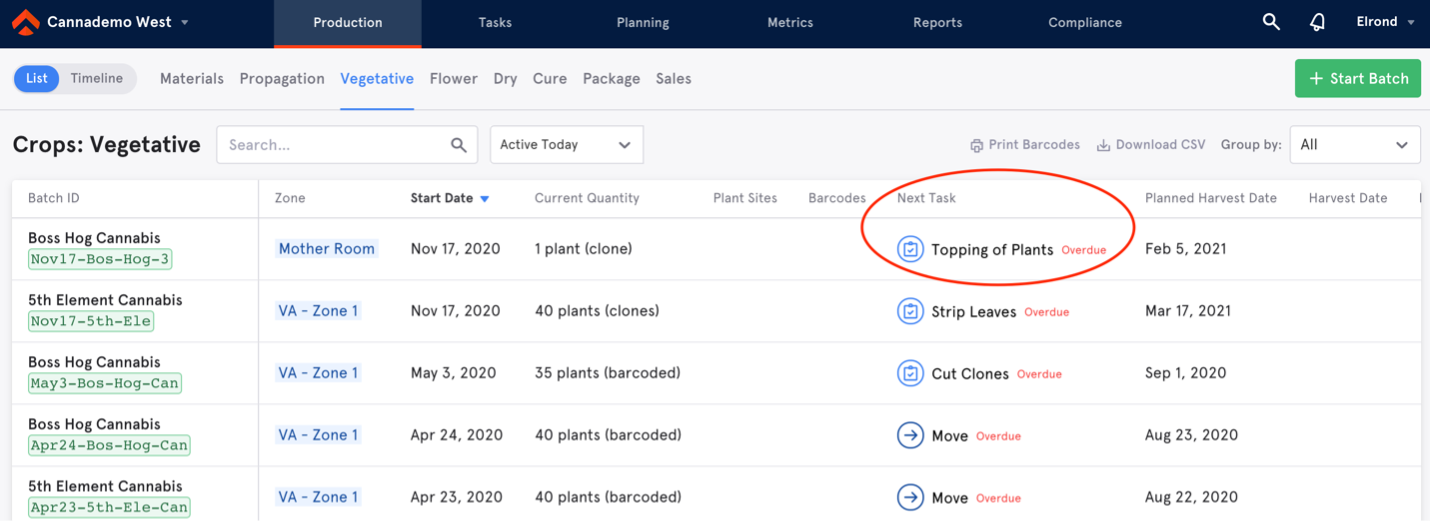Click the Cannademo logo icon
The height and width of the screenshot is (525, 1430).
(x=26, y=22)
